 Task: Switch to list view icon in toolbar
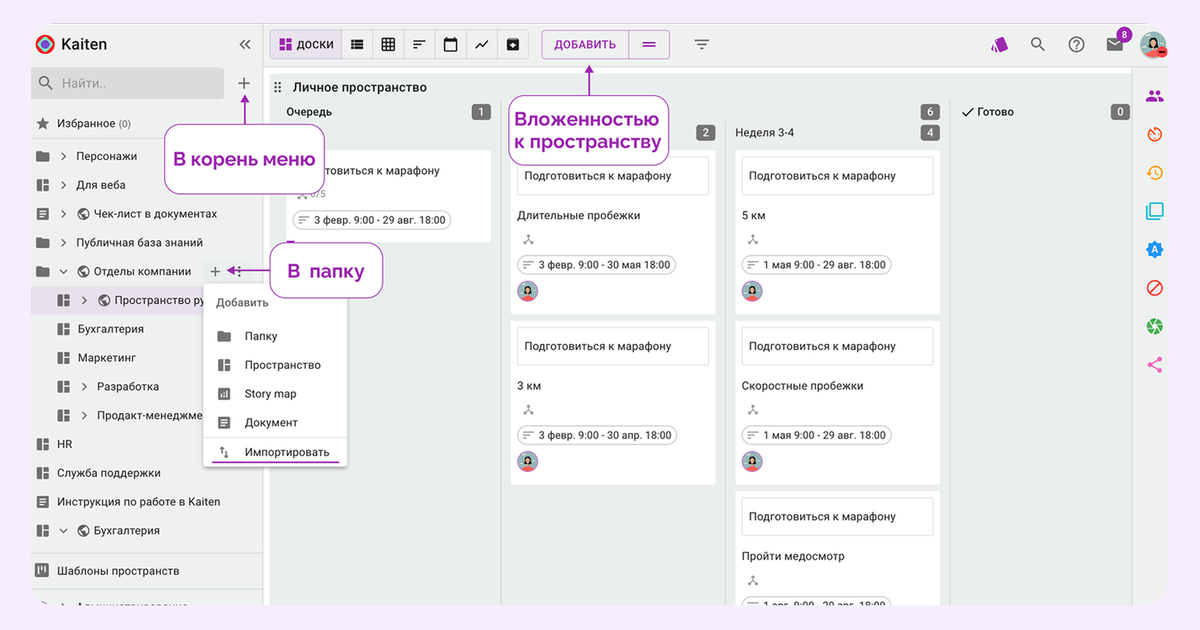coord(357,44)
